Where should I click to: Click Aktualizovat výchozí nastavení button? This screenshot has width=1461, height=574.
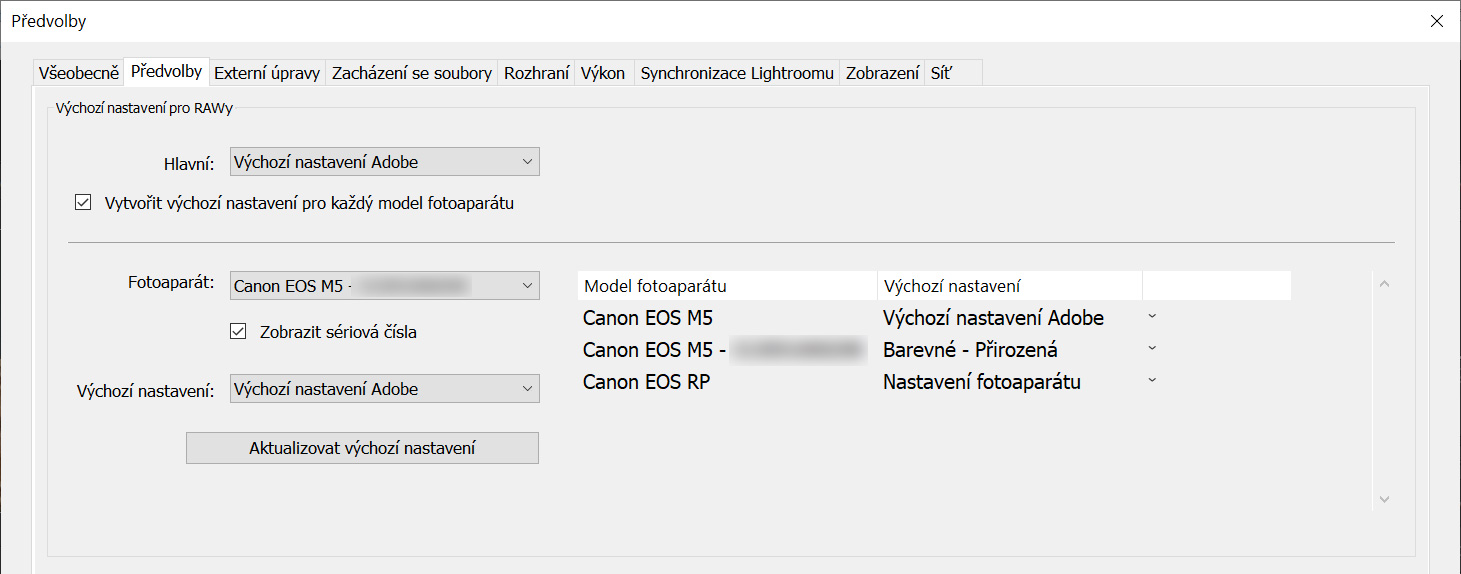(362, 448)
